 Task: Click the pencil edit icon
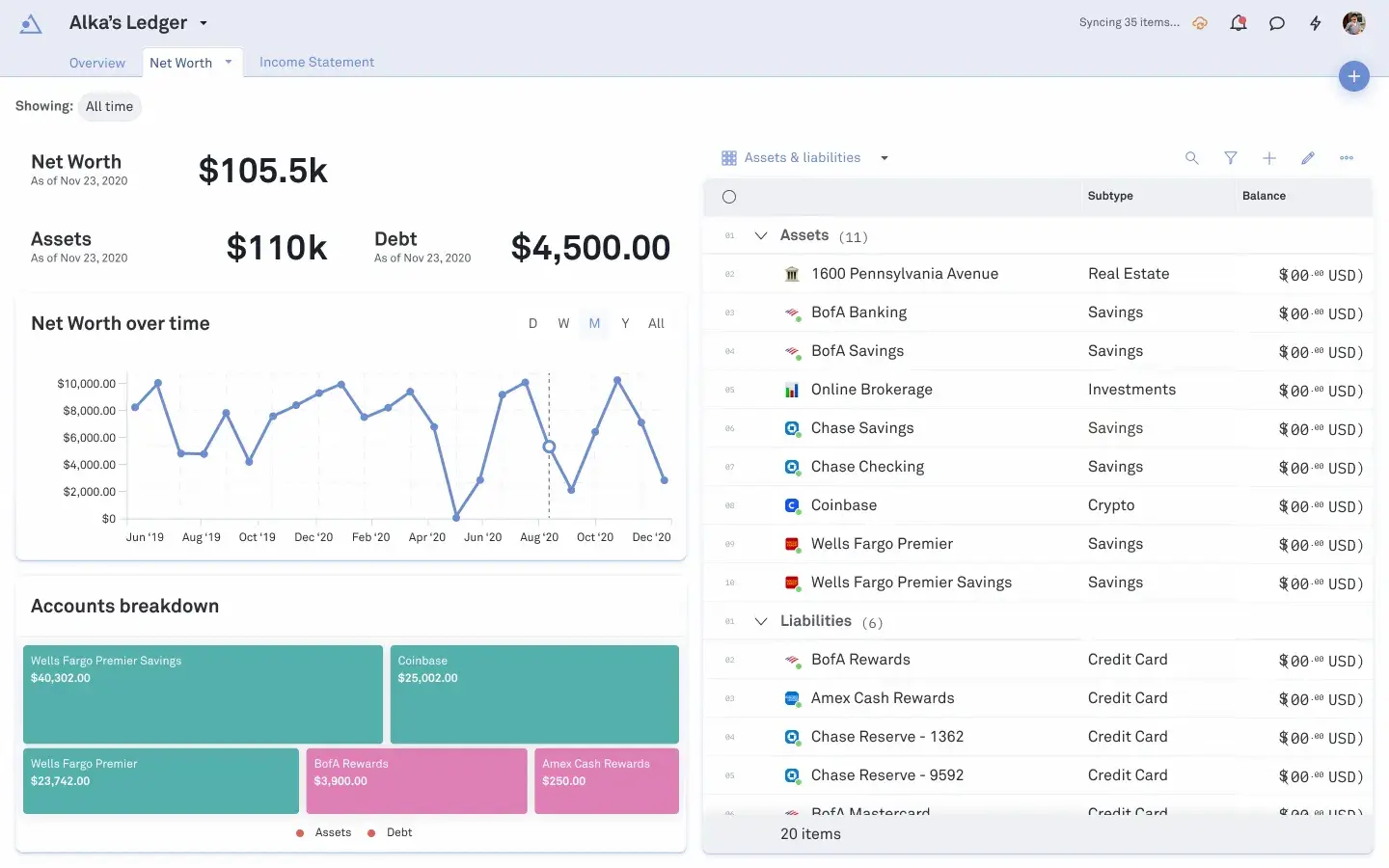[x=1308, y=158]
